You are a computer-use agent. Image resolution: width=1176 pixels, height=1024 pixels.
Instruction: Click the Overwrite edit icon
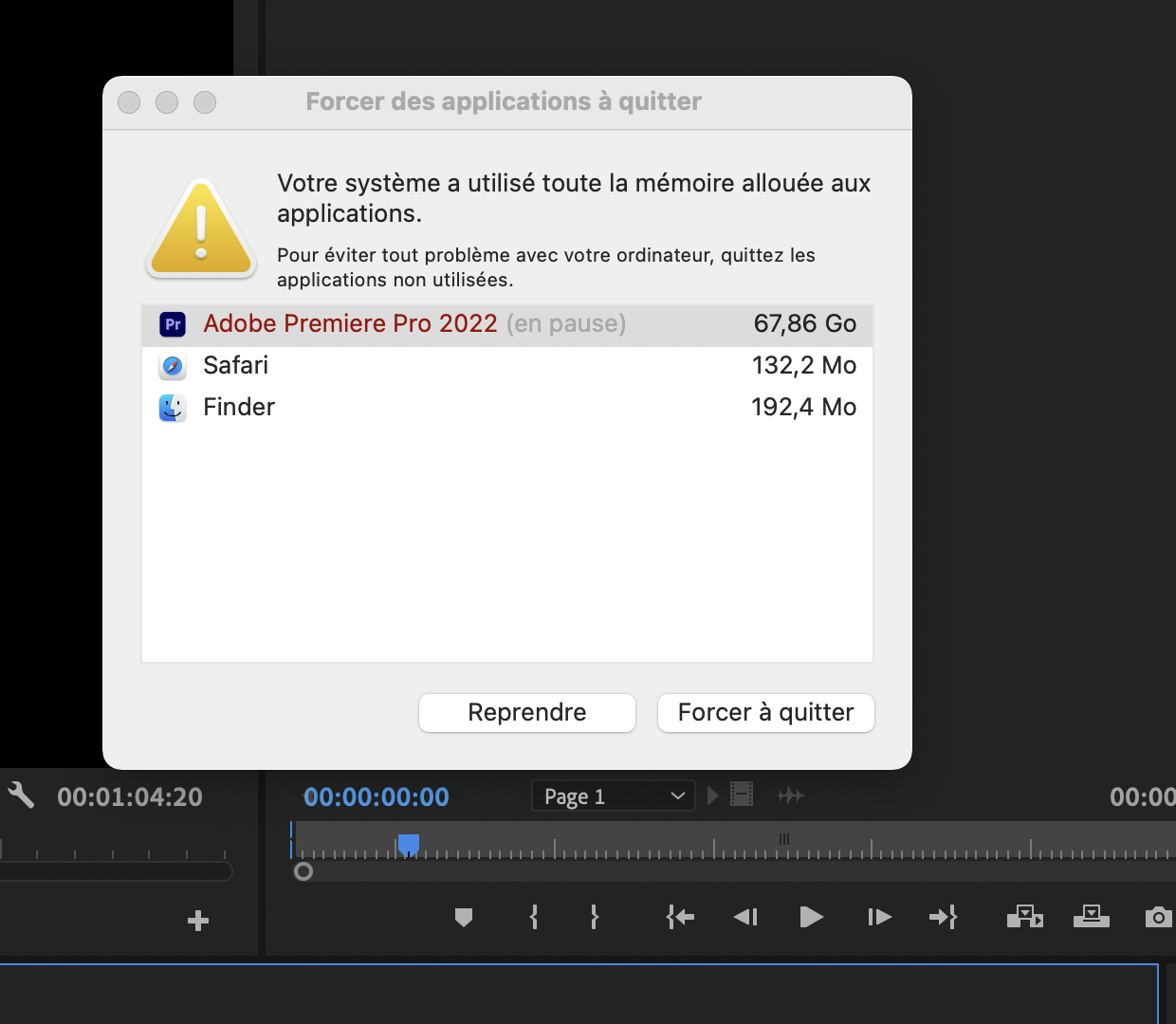point(1092,916)
